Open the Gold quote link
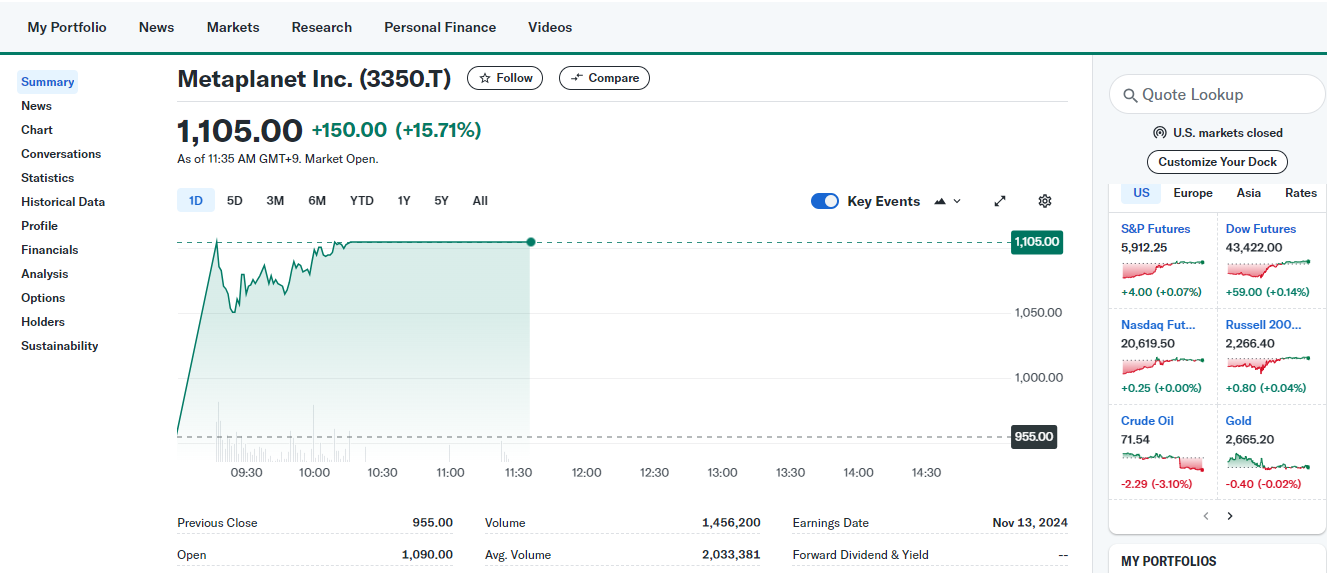1327x573 pixels. (1239, 421)
